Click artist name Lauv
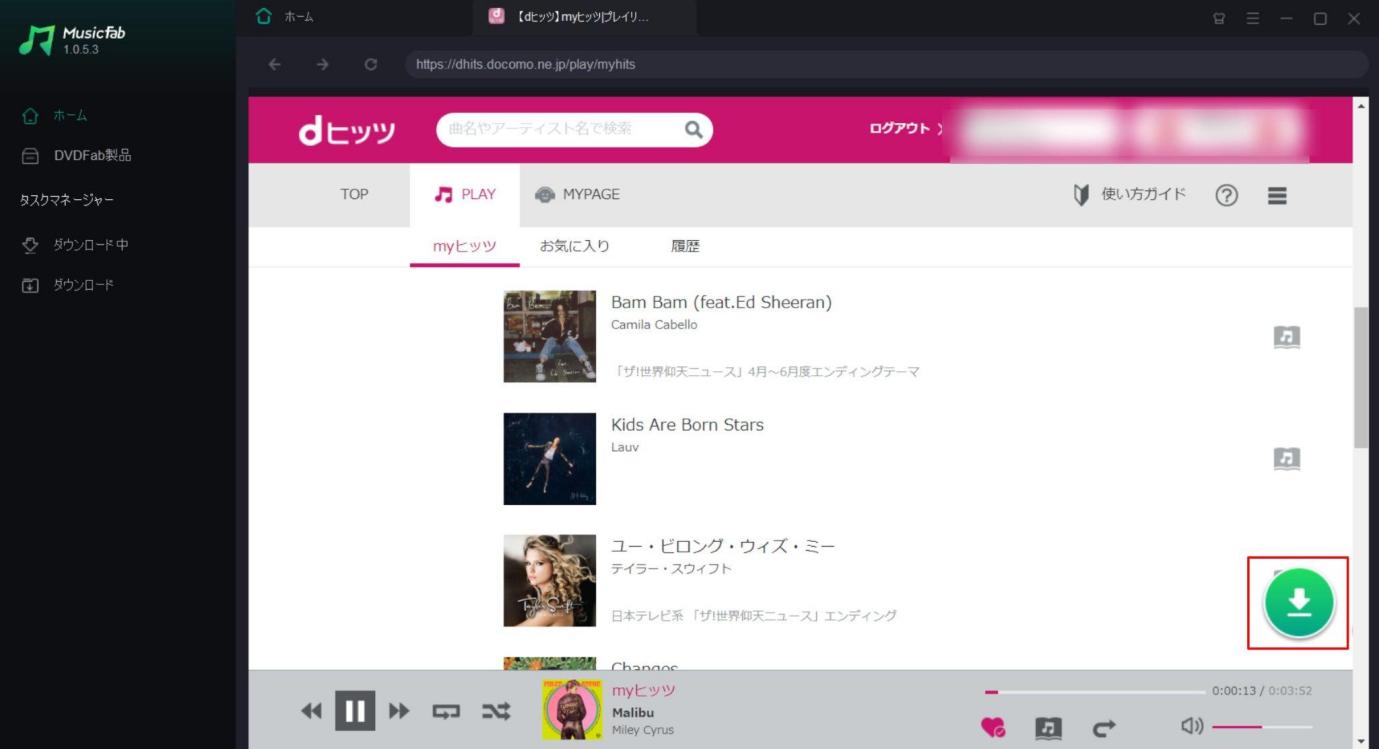1379x749 pixels. (625, 447)
